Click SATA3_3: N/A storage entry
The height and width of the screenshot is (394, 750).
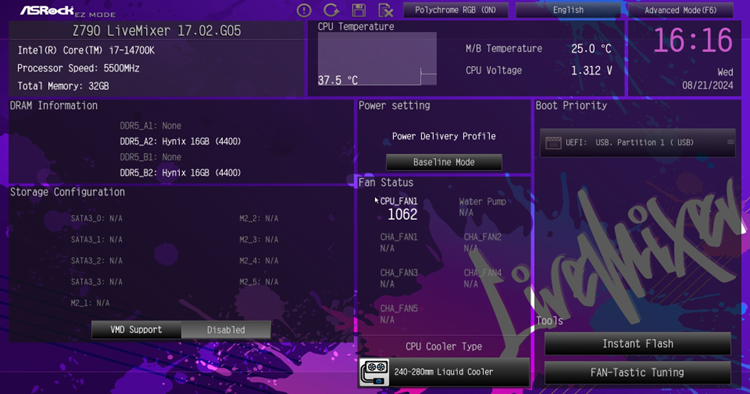97,282
